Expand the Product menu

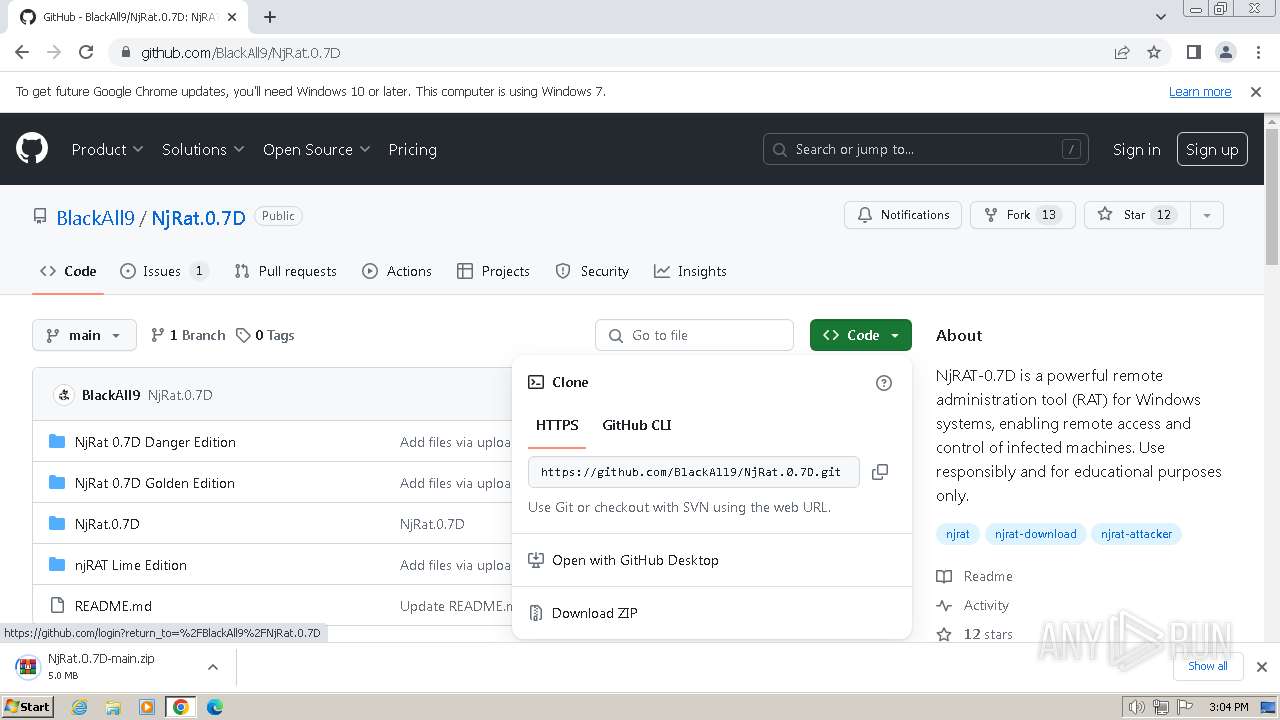[x=108, y=149]
